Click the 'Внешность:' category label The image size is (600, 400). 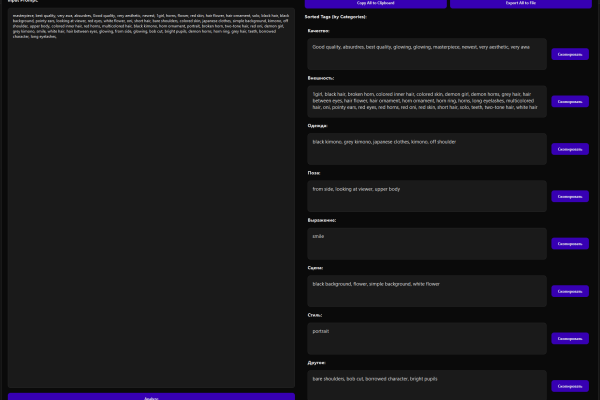[x=321, y=78]
